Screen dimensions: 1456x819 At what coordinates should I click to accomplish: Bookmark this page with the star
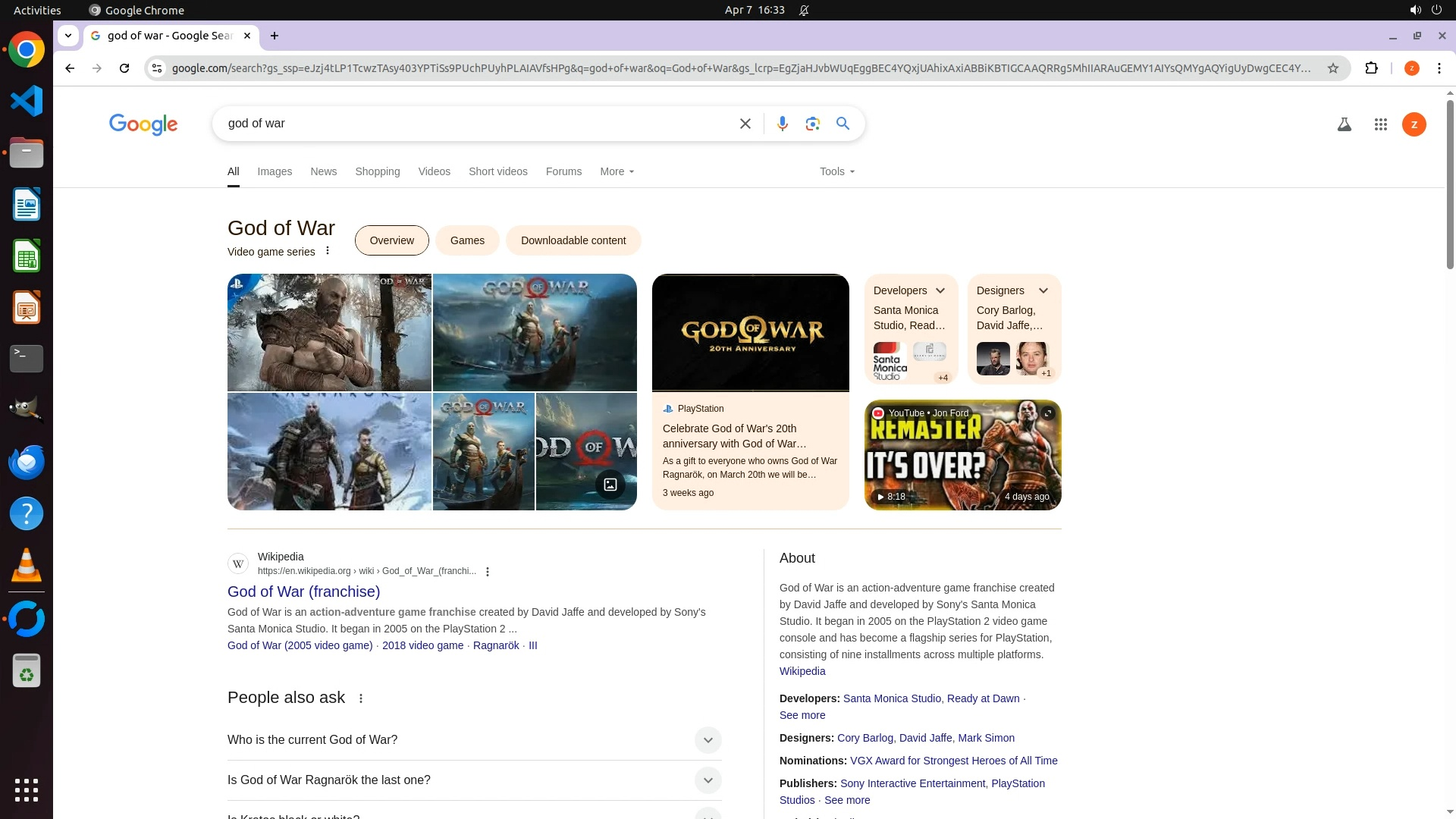pos(1332,68)
